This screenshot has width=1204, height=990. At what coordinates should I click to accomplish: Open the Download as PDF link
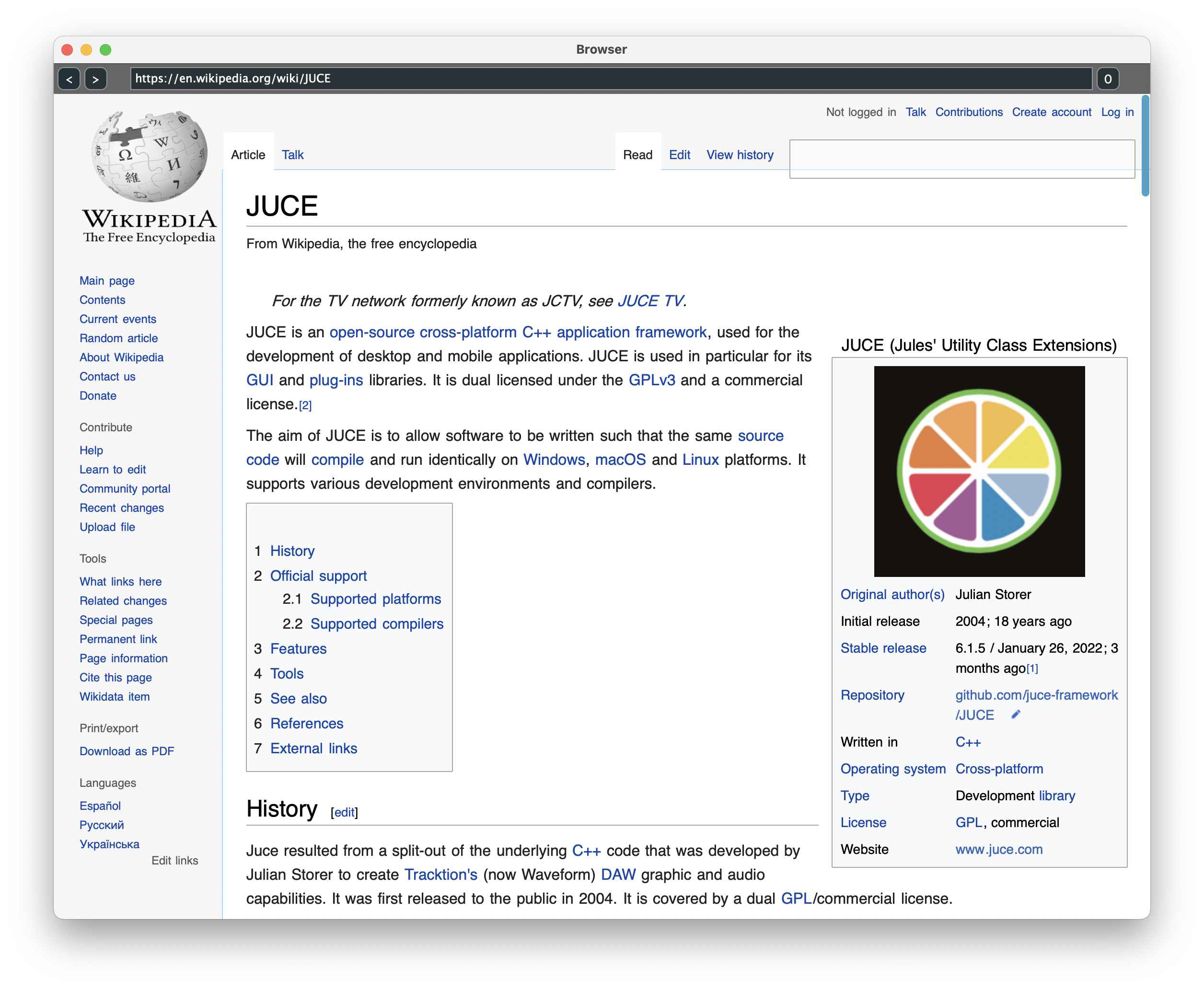(127, 751)
